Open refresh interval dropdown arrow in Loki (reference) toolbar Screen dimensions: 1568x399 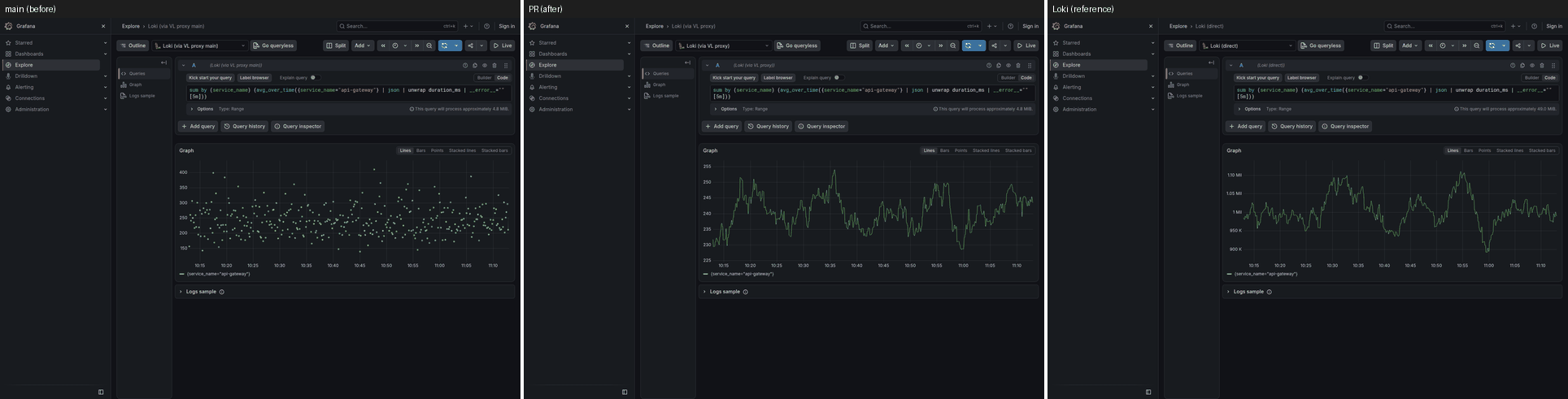[1504, 46]
